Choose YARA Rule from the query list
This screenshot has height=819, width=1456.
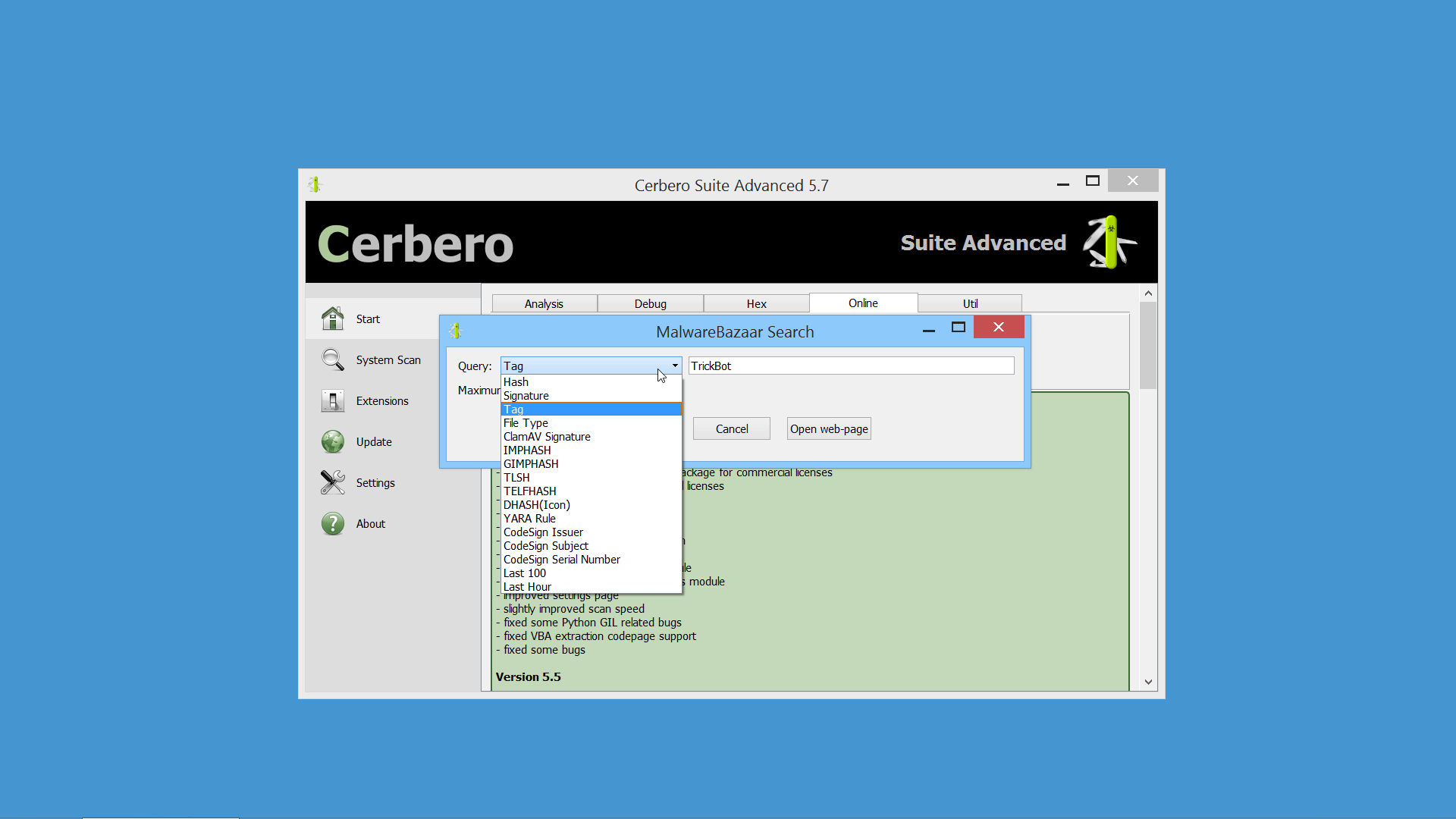point(591,519)
